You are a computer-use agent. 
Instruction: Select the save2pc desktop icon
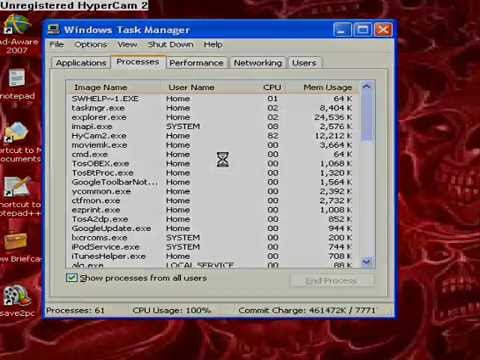coord(17,301)
